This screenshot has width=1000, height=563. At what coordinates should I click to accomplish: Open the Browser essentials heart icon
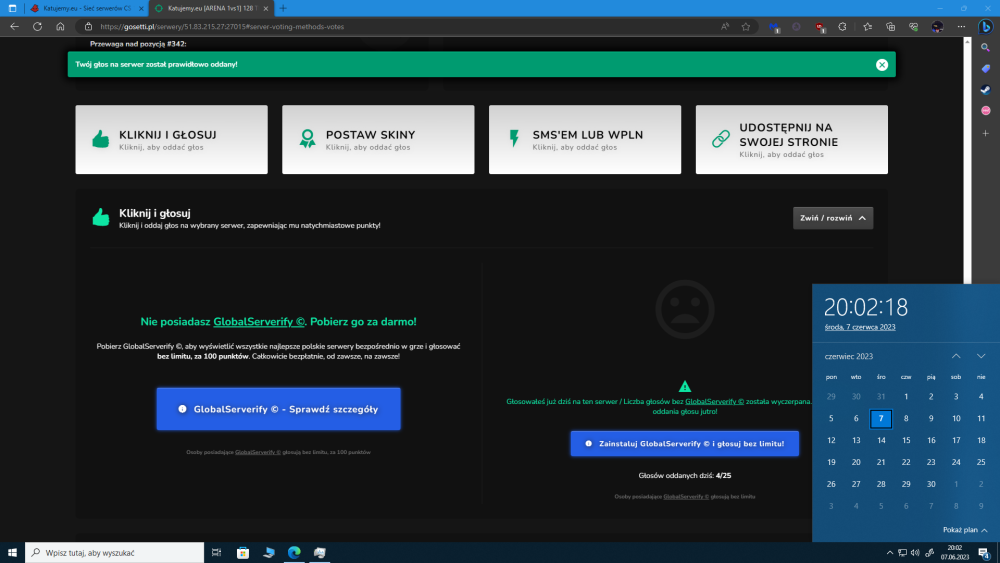pyautogui.click(x=913, y=27)
